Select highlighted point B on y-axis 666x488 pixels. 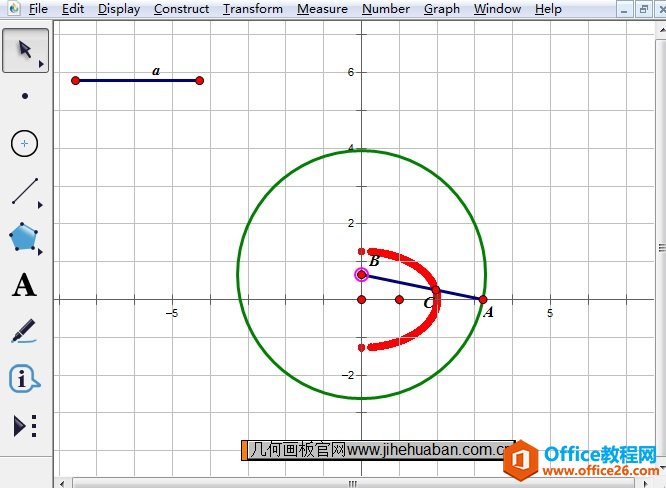361,275
